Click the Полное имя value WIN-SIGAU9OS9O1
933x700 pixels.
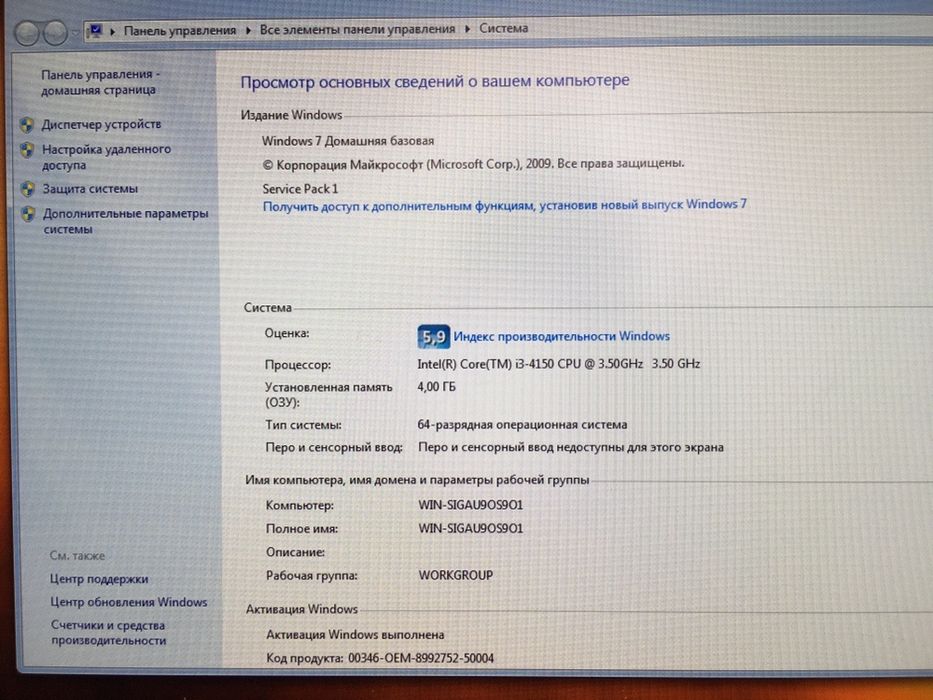[471, 529]
